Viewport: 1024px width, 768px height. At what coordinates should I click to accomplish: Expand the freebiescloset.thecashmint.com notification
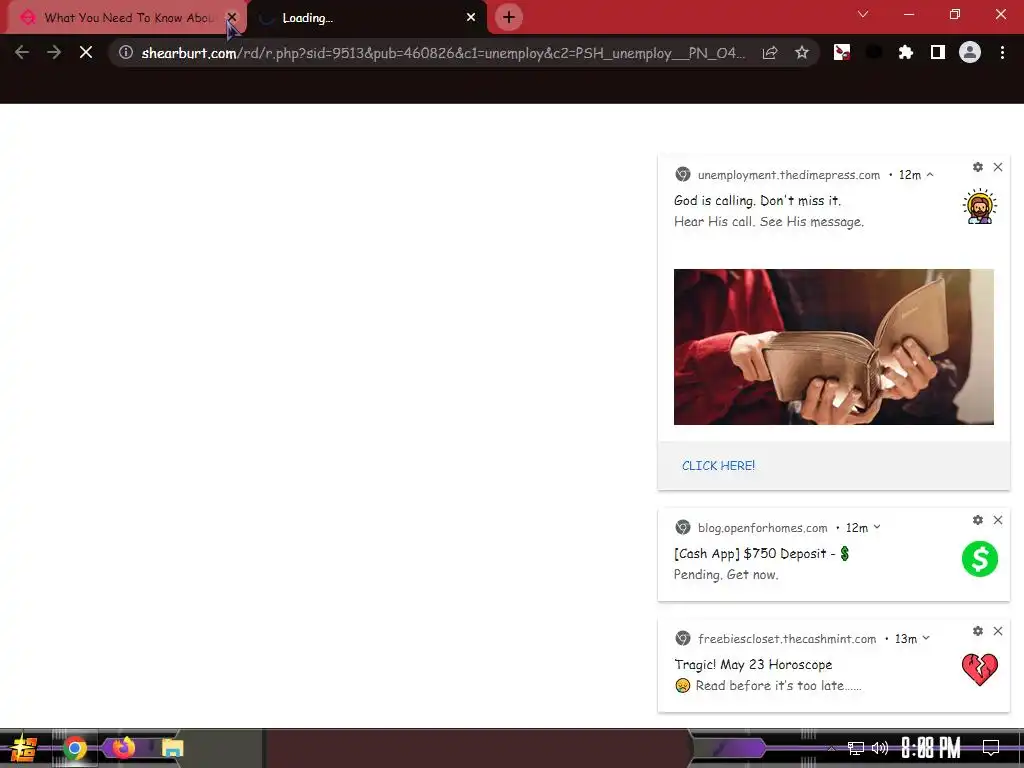[x=926, y=638]
